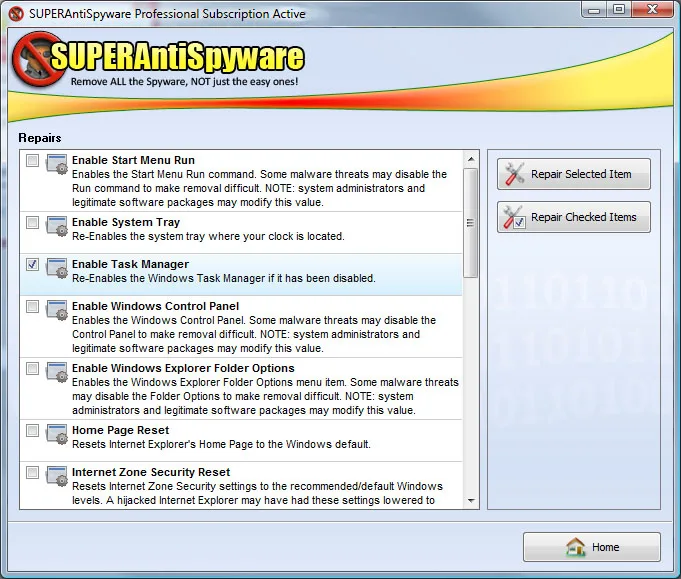Screen dimensions: 681x579
Task: Uncheck the Enable Task Manager checkbox
Action: [x=32, y=264]
